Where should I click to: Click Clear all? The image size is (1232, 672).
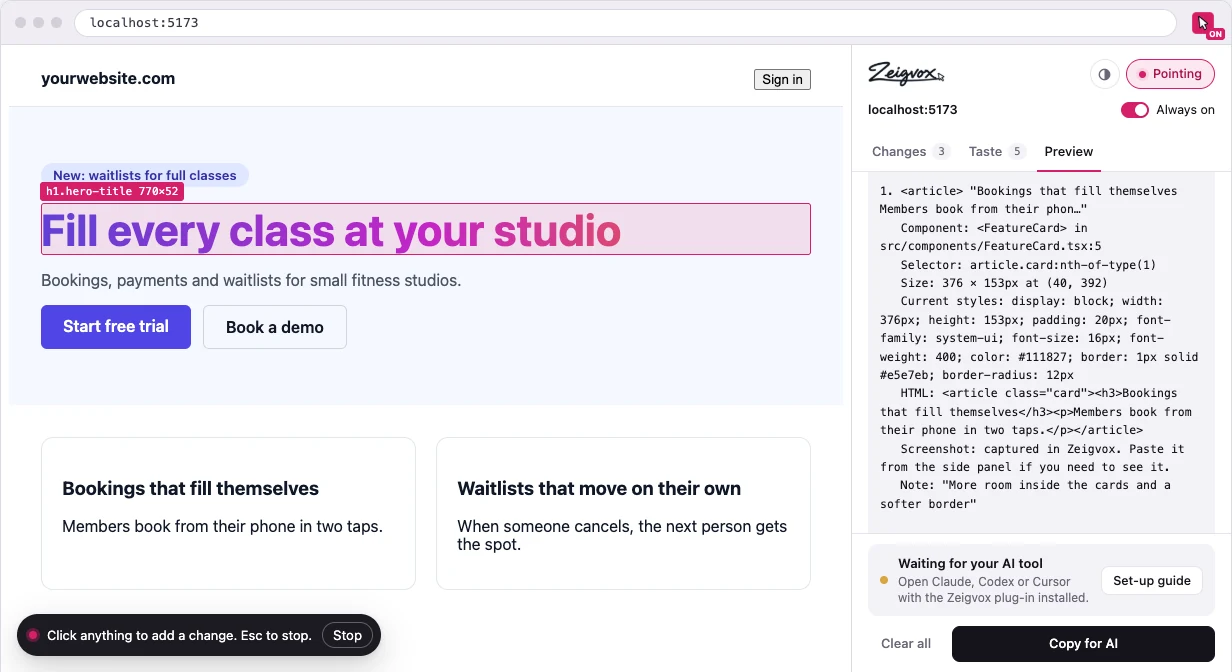point(906,644)
